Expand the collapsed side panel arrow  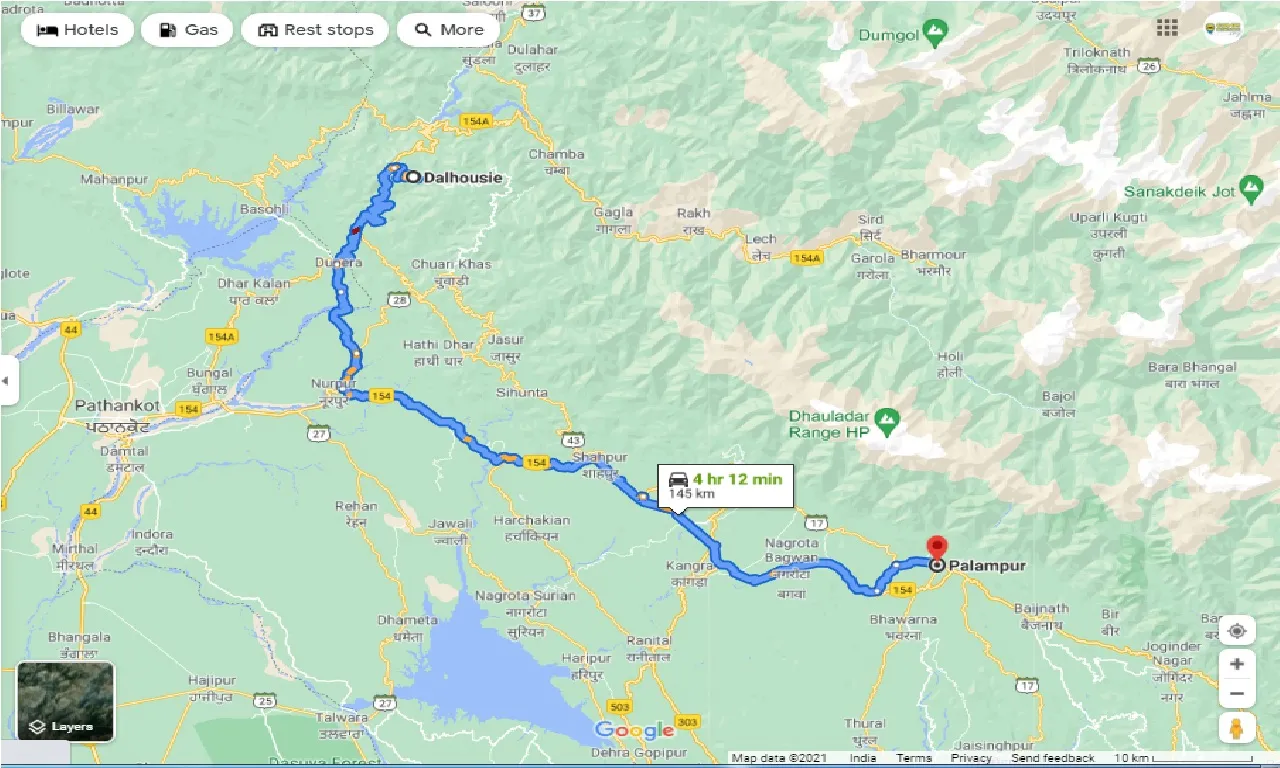(8, 381)
